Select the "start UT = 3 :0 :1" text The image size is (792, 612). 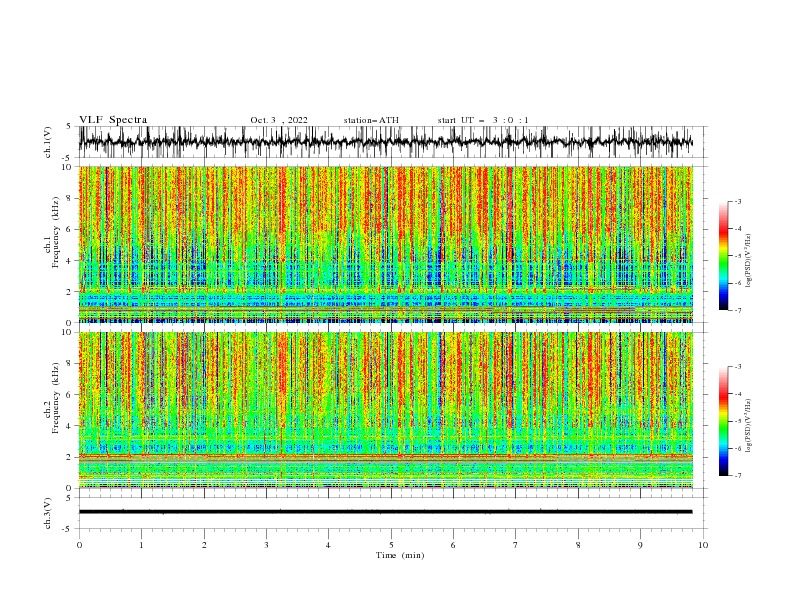tap(483, 120)
